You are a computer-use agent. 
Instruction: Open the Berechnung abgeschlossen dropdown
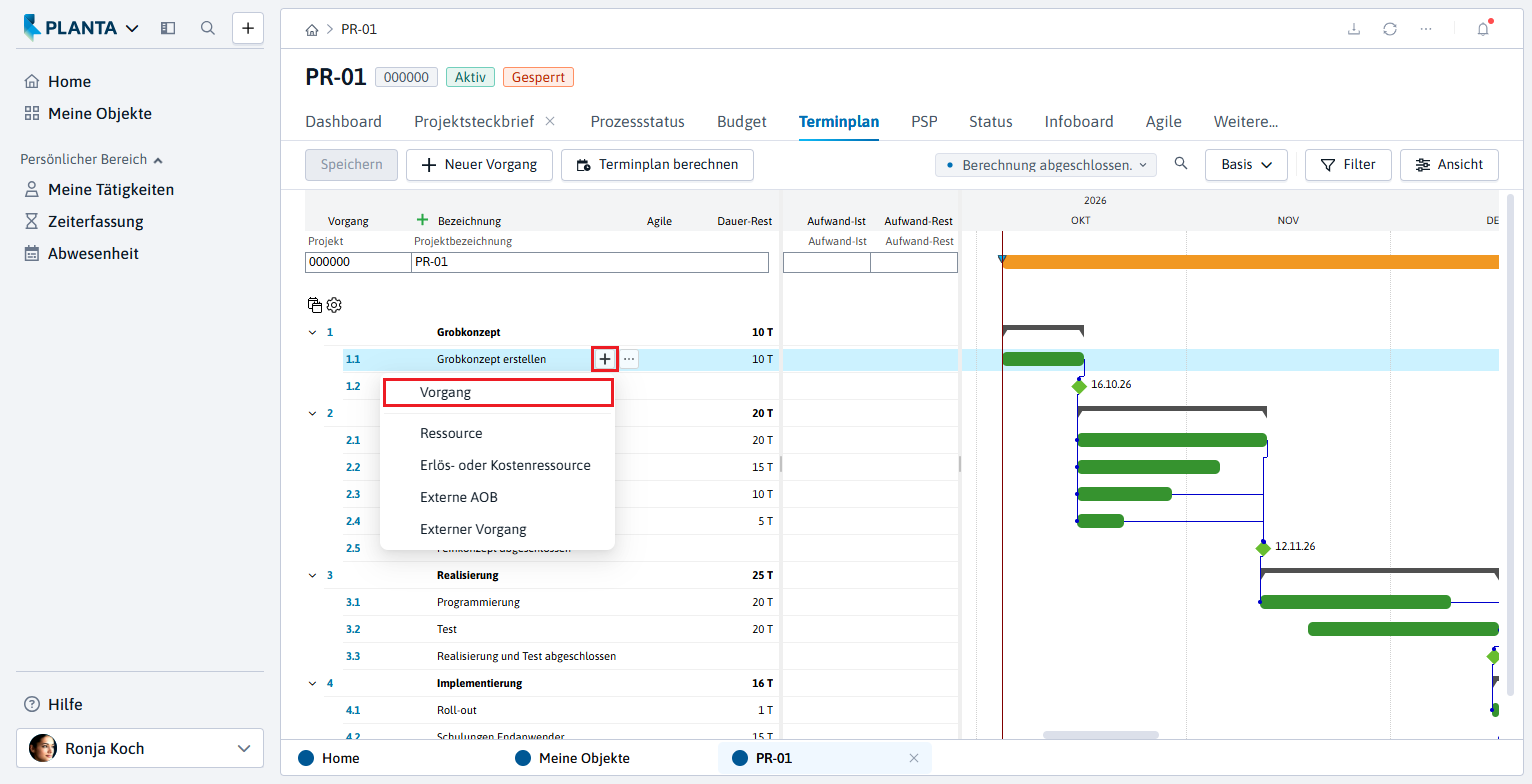click(1045, 165)
